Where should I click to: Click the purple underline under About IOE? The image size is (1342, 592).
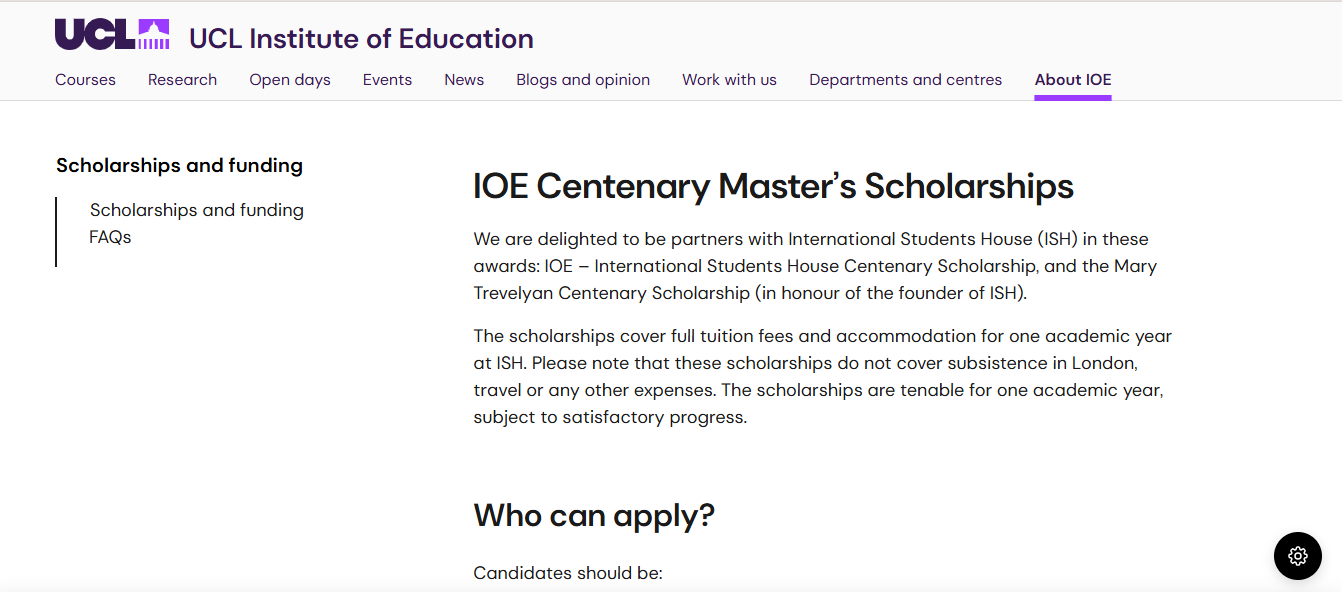click(x=1072, y=95)
